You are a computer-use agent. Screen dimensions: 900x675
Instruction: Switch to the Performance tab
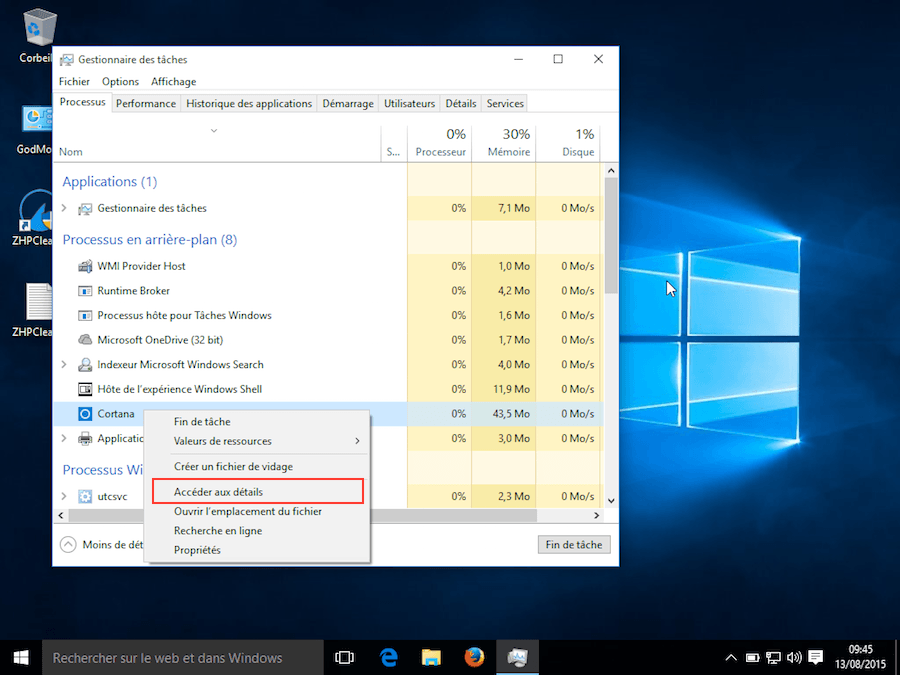pos(145,103)
